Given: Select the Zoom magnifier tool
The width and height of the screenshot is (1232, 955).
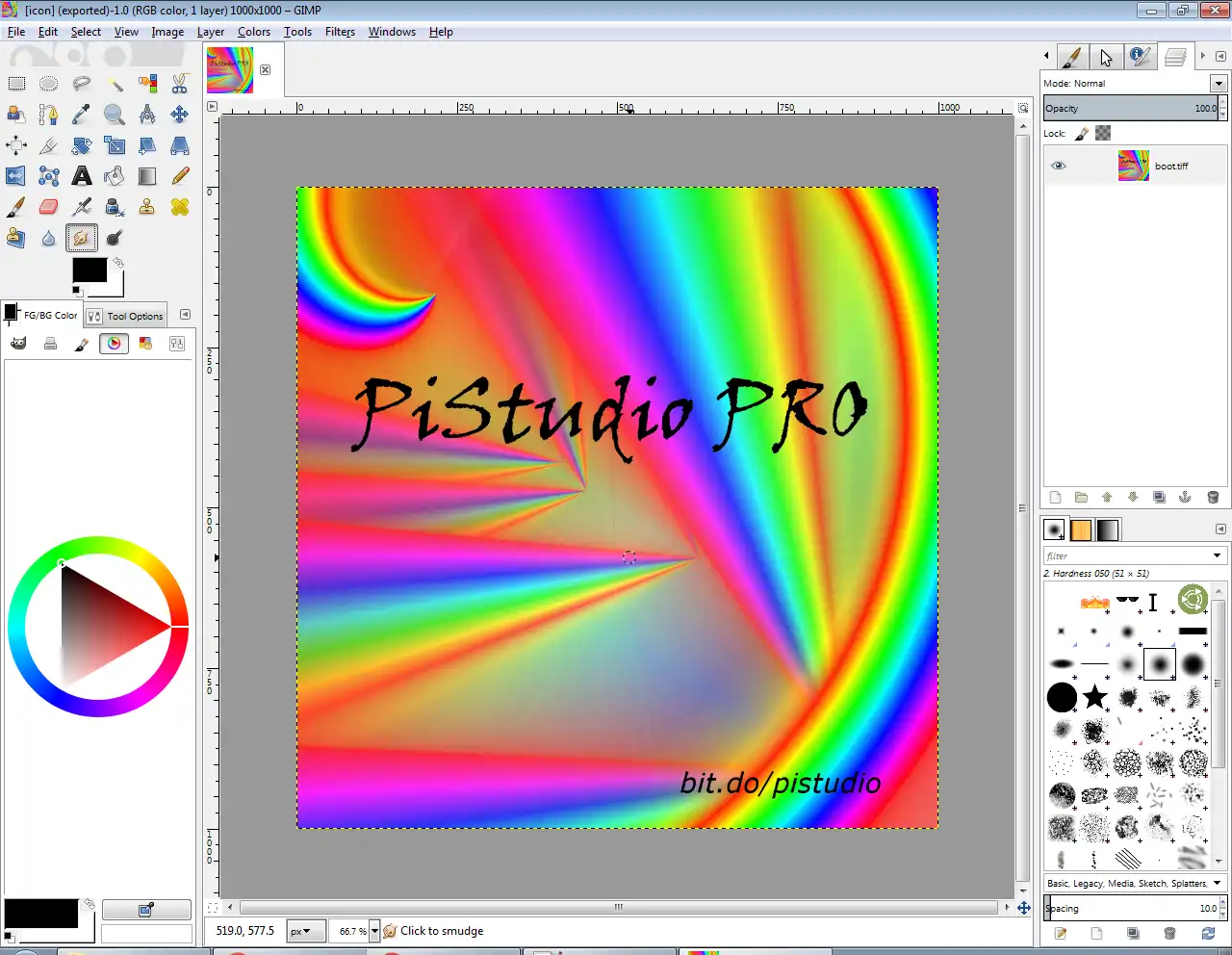Looking at the screenshot, I should pyautogui.click(x=115, y=115).
